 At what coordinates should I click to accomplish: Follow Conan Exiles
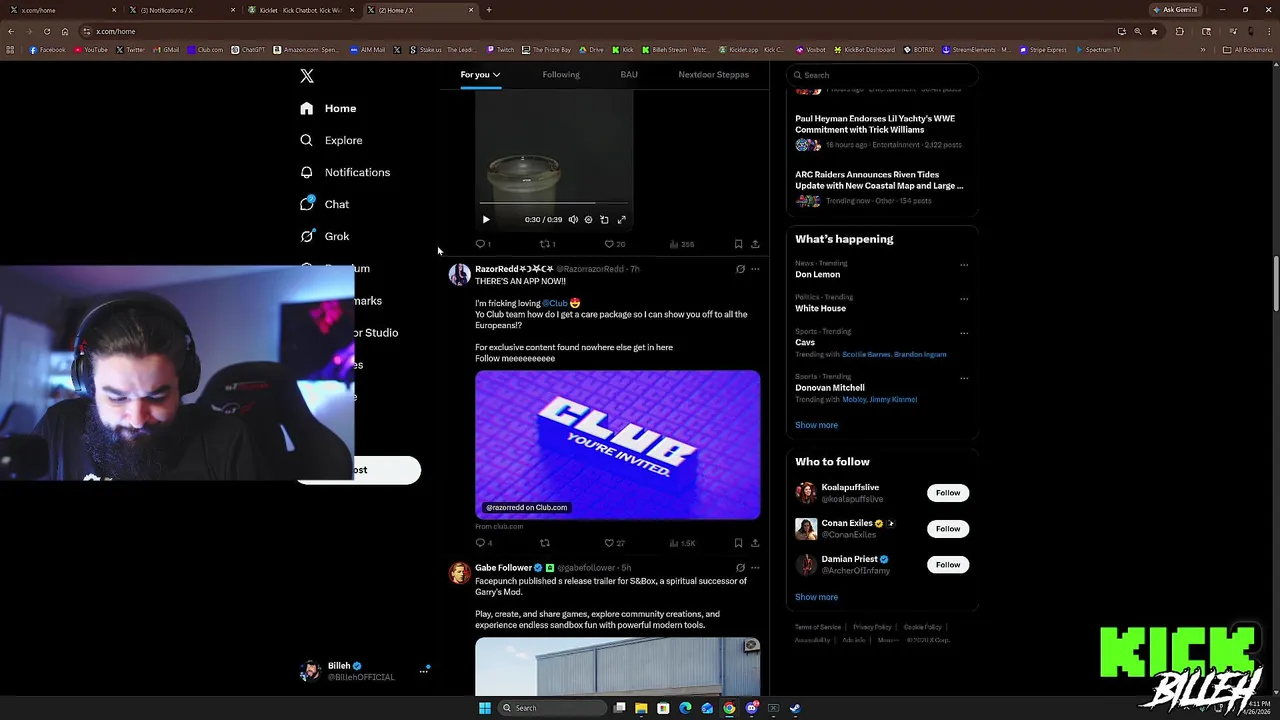[x=948, y=528]
